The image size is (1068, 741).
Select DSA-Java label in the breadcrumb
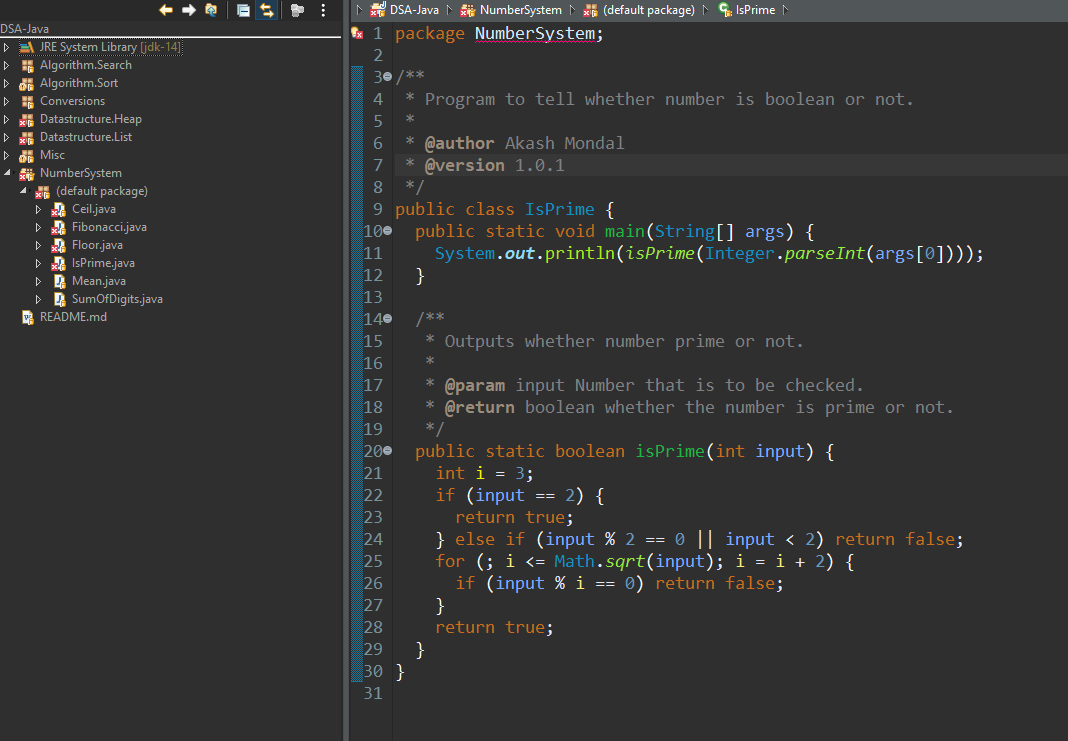[414, 10]
